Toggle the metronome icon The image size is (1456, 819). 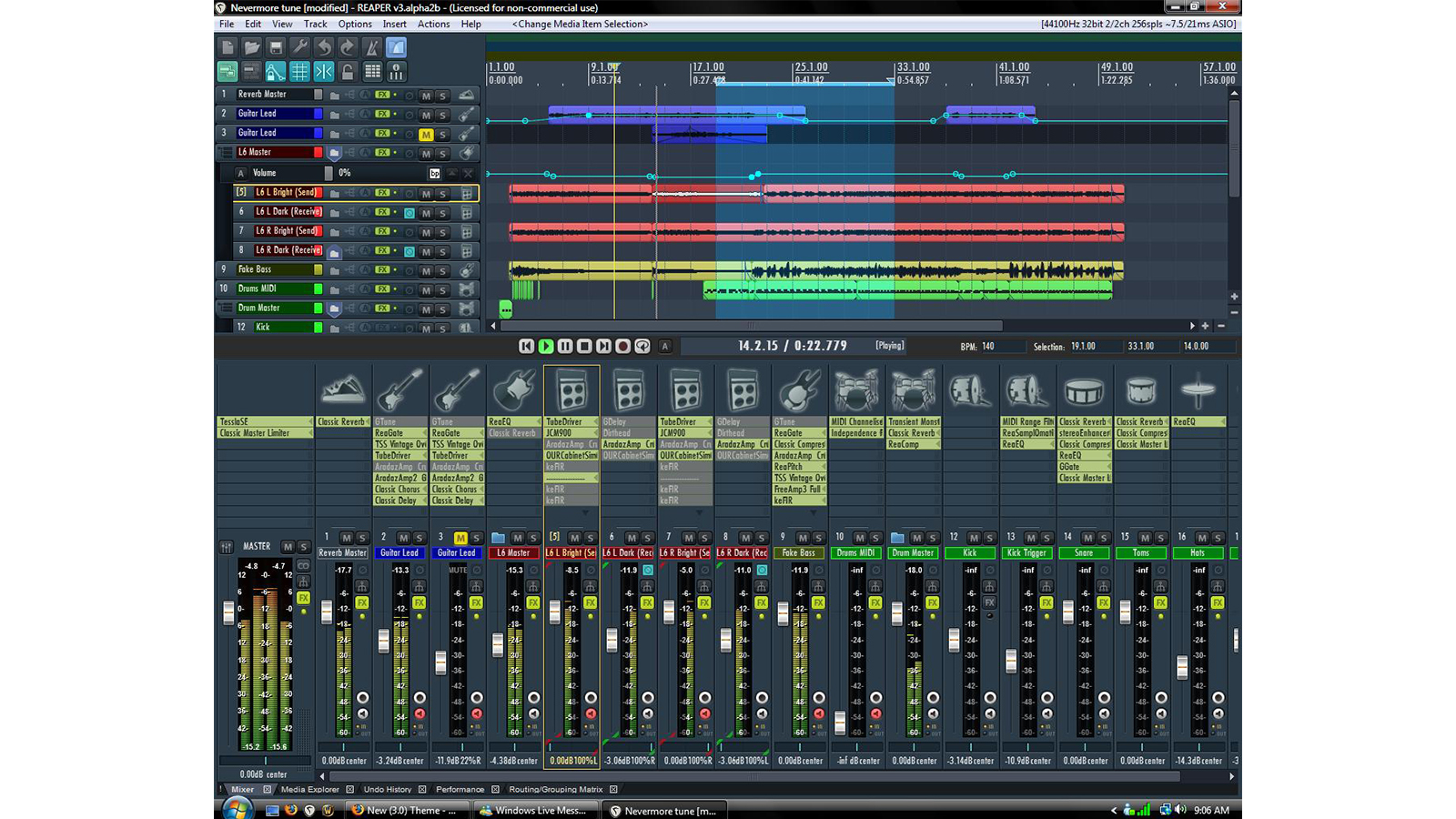click(371, 47)
